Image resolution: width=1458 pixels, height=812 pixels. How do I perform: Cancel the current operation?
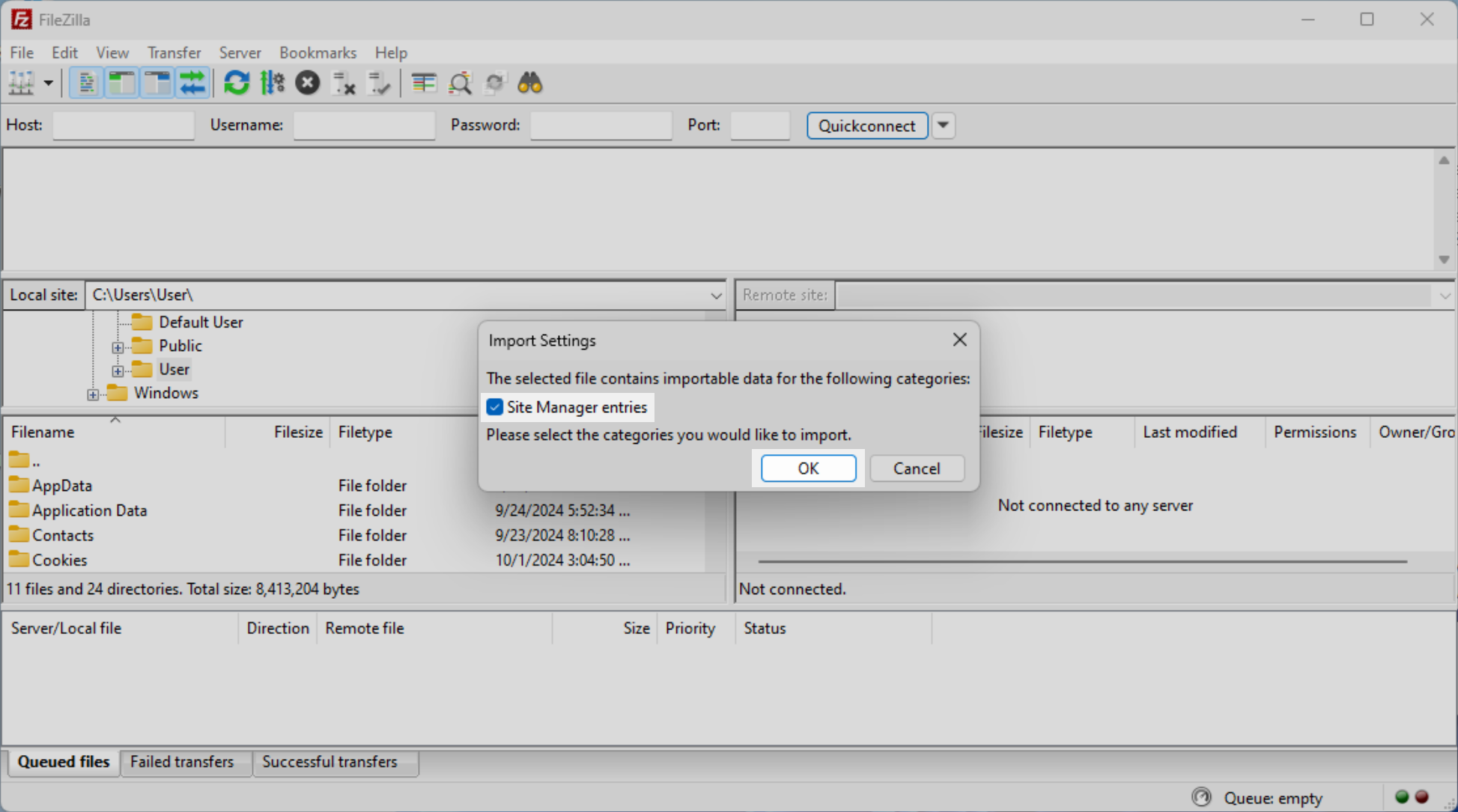click(307, 82)
